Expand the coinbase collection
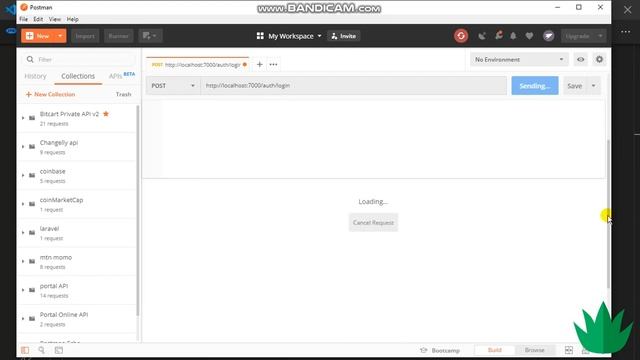 click(x=23, y=175)
